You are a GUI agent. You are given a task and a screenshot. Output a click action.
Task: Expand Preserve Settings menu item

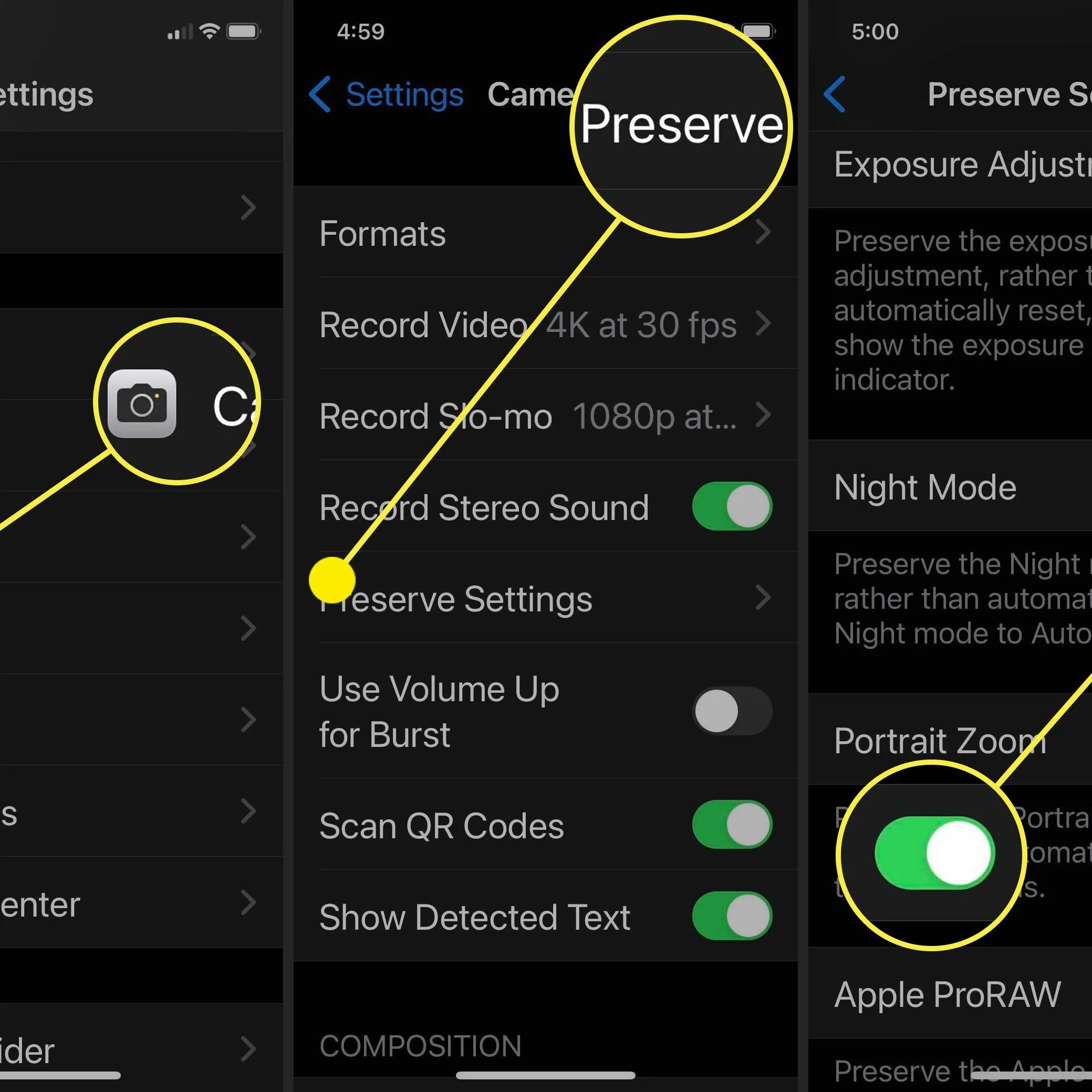(545, 599)
